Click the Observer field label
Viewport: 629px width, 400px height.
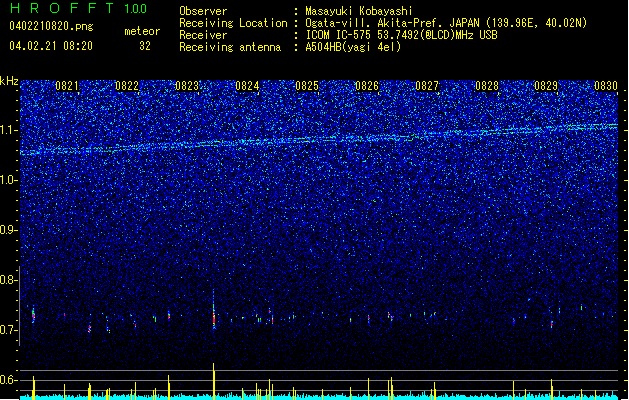[203, 11]
